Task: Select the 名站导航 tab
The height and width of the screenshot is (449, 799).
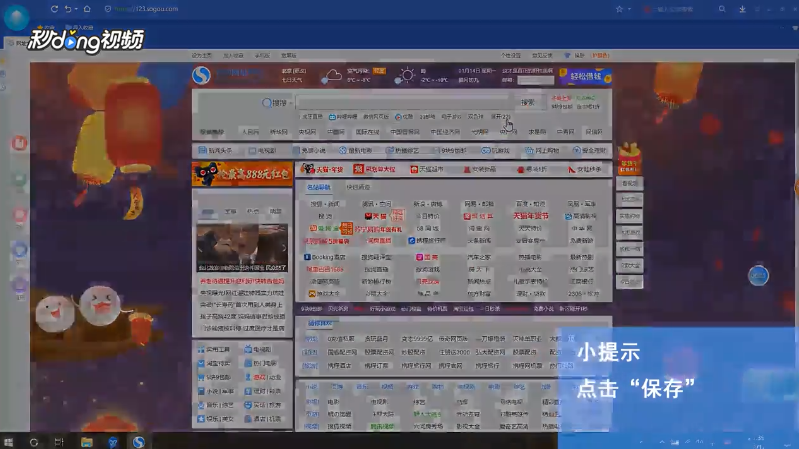Action: [x=318, y=188]
